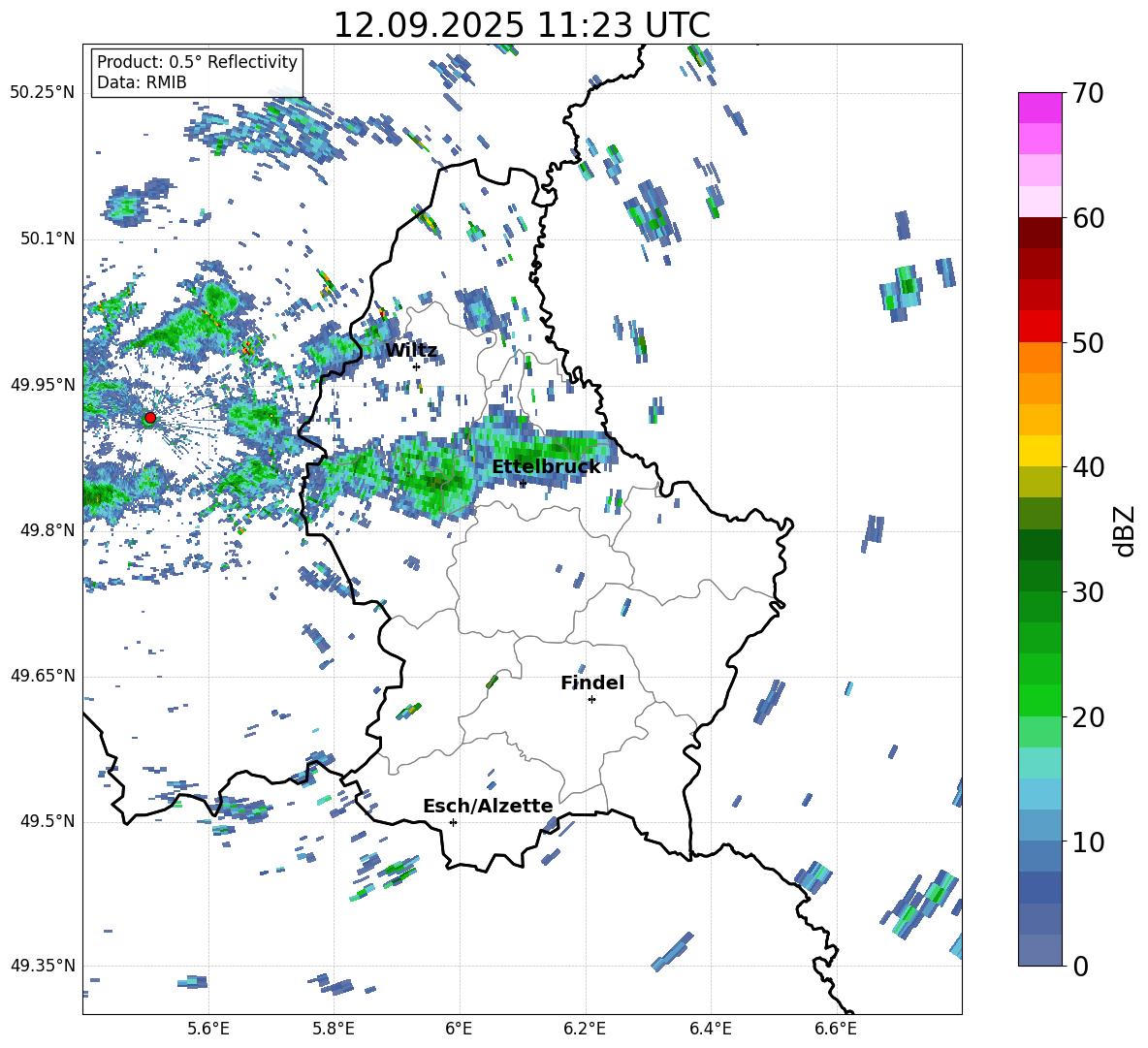This screenshot has height=1048, width=1148.
Task: Click the 49.5°N latitude label
Action: click(47, 821)
